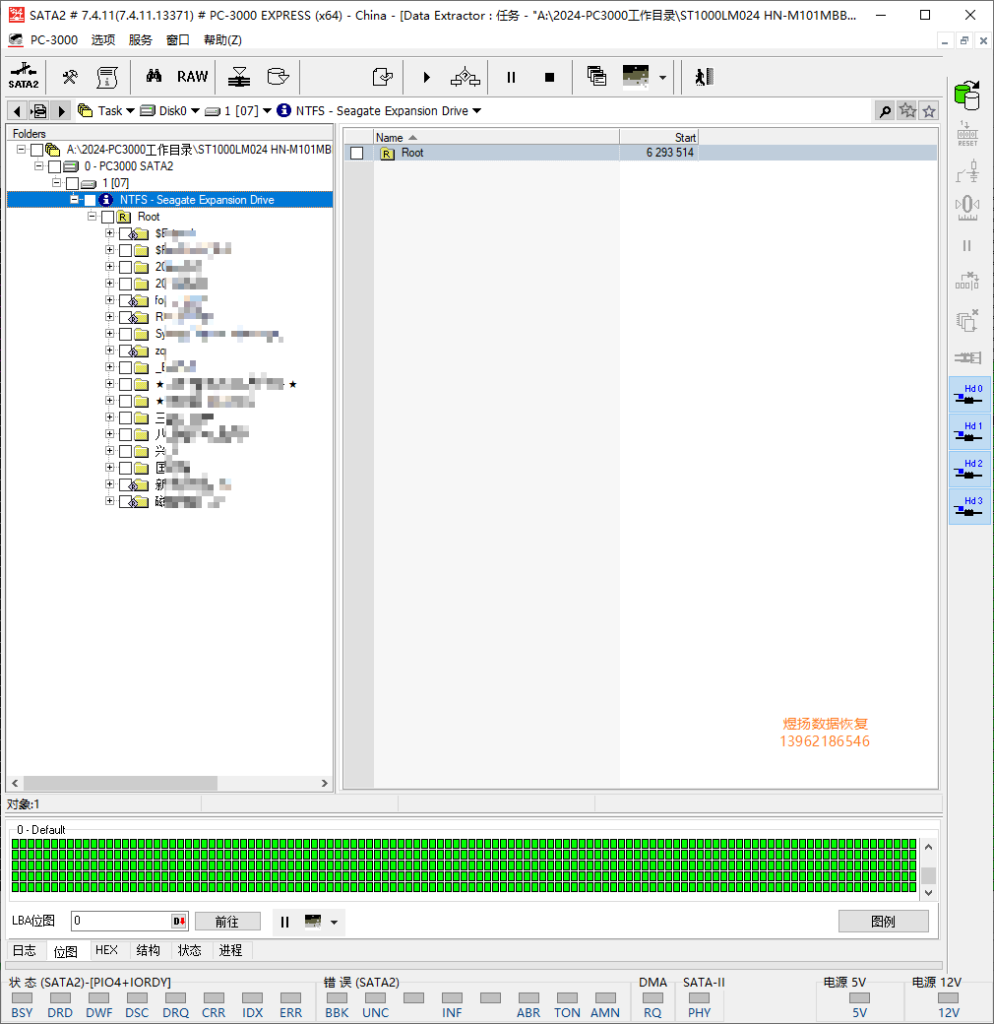Screen dimensions: 994x1024
Task: Click the RESET icon in right sidebar
Action: [x=967, y=134]
